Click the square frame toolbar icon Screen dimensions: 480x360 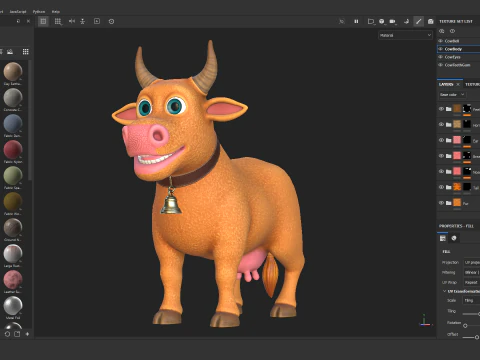tap(97, 21)
